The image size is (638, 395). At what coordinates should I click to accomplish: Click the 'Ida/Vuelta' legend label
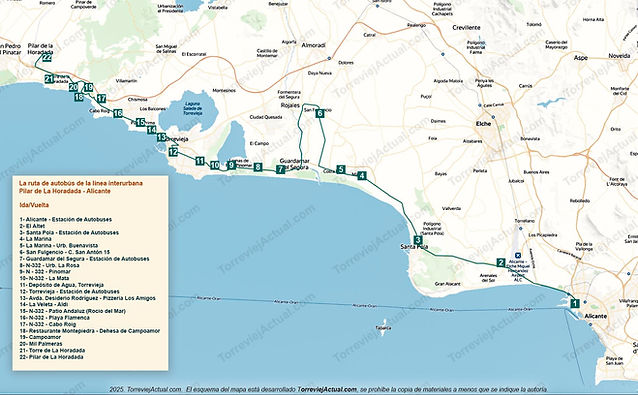34,205
